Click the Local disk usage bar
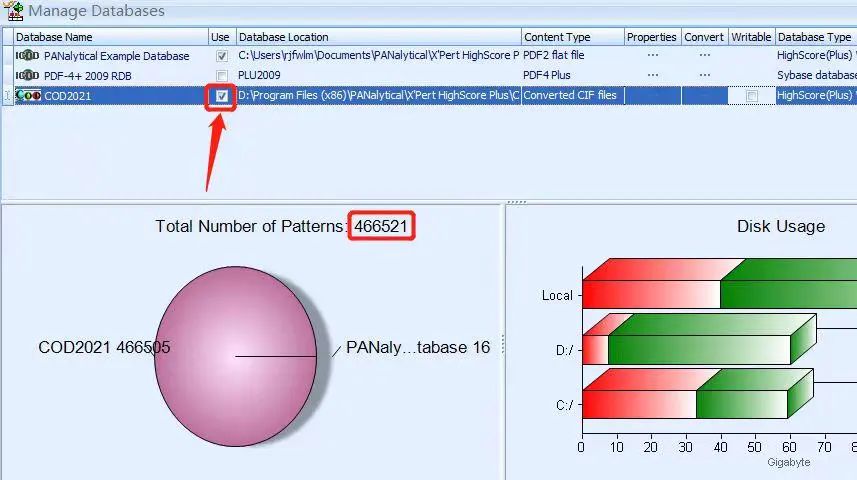857x480 pixels. [x=720, y=284]
